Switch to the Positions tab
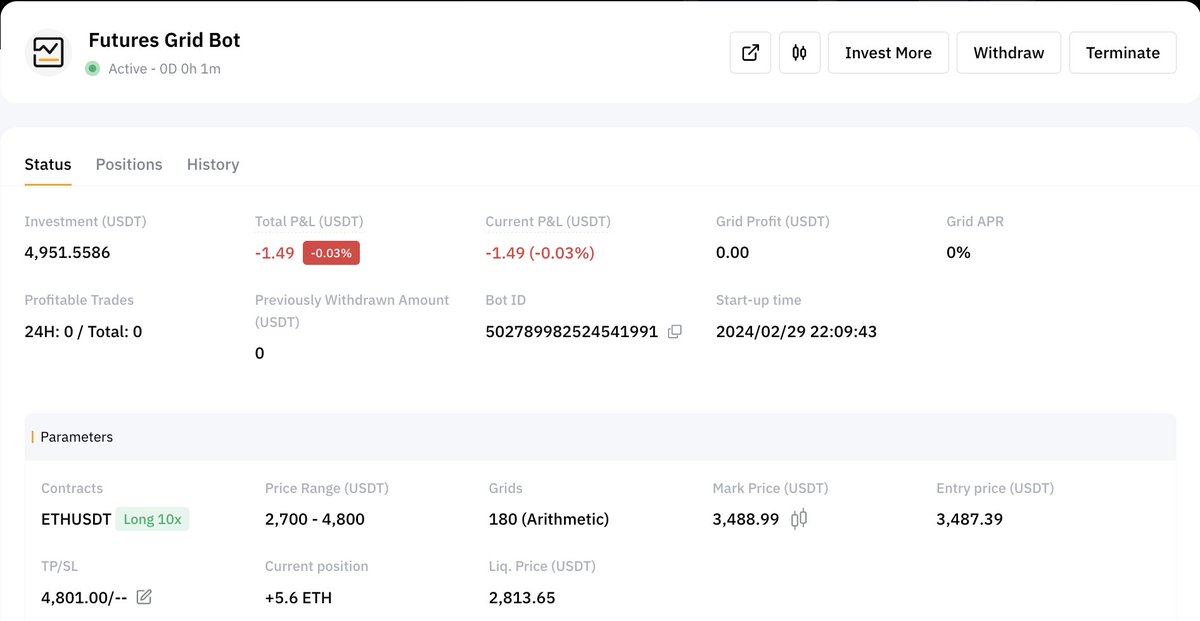Screen dimensions: 1200x621 click(129, 164)
